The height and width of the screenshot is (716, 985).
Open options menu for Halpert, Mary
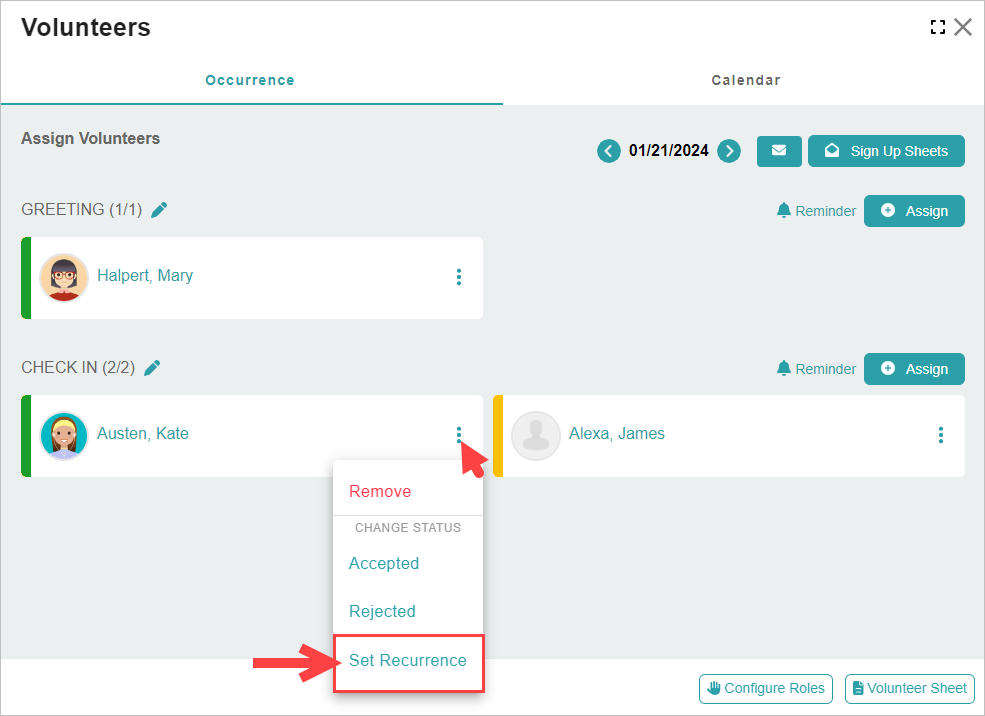click(x=459, y=277)
